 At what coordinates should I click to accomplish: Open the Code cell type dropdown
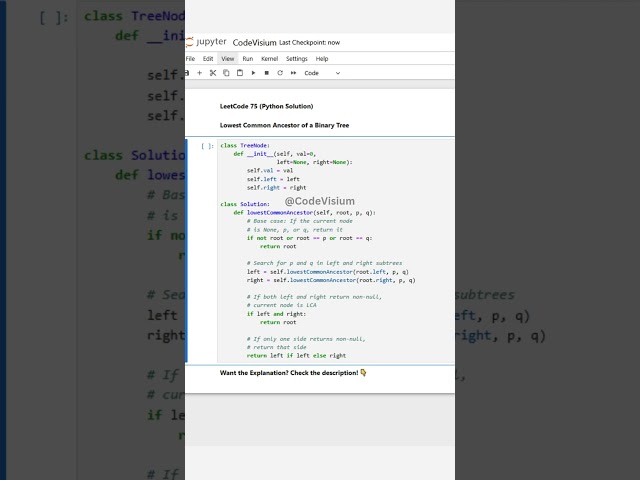coord(322,73)
